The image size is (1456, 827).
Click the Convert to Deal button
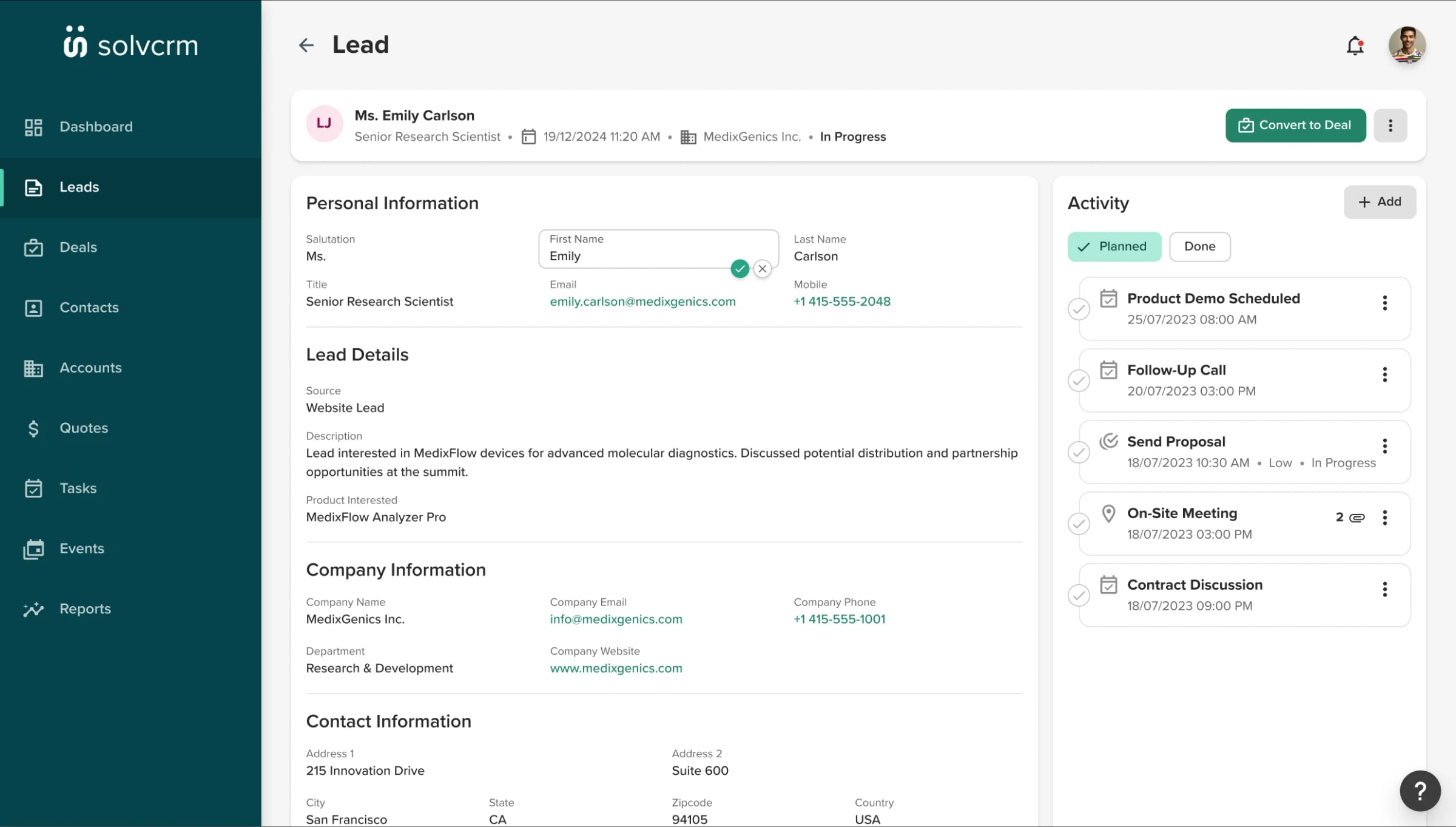[x=1296, y=125]
